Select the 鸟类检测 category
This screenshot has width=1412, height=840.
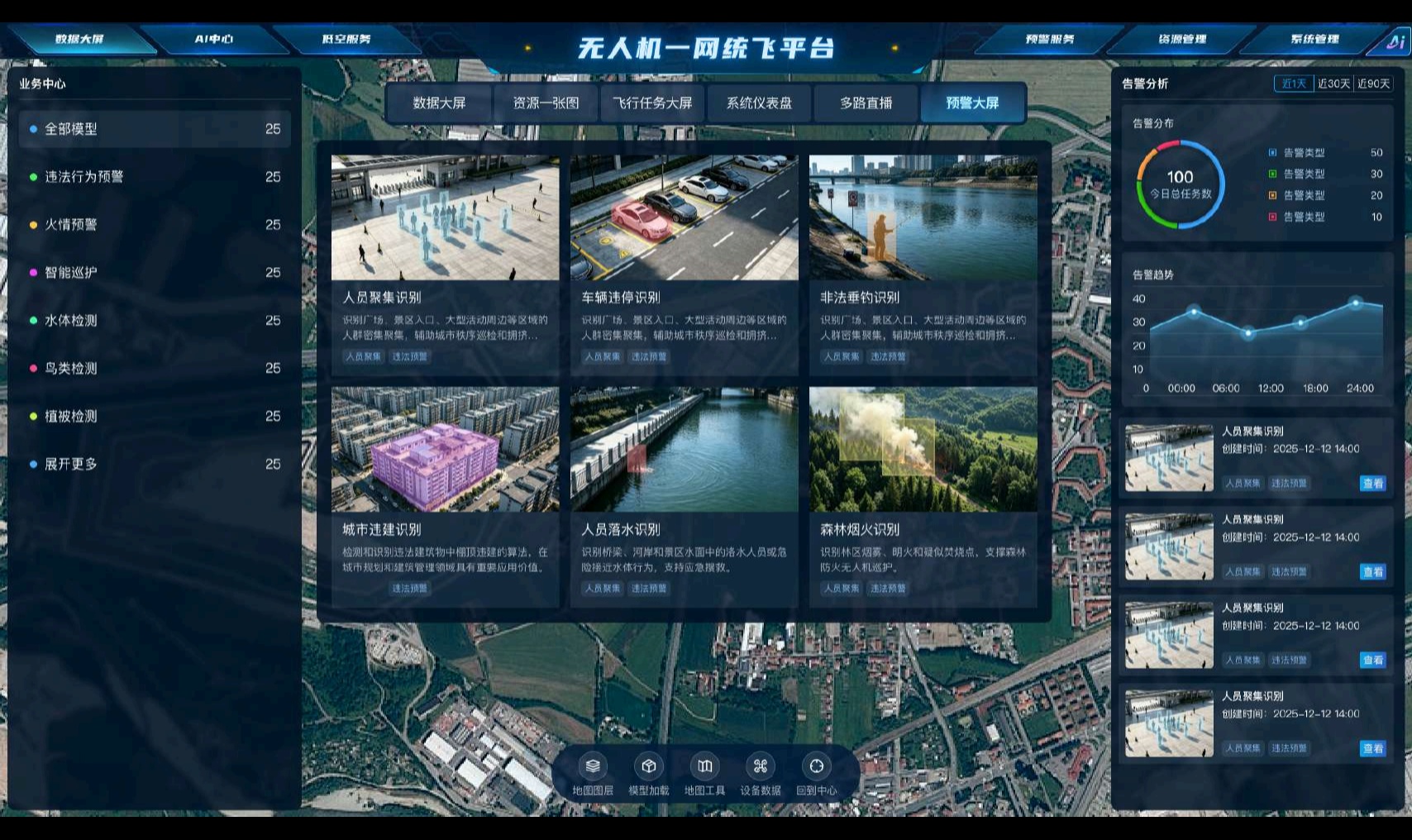click(155, 368)
